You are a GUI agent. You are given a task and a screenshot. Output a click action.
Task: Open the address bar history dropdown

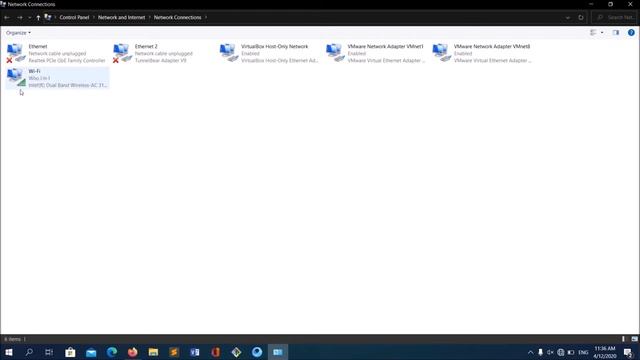[x=568, y=18]
